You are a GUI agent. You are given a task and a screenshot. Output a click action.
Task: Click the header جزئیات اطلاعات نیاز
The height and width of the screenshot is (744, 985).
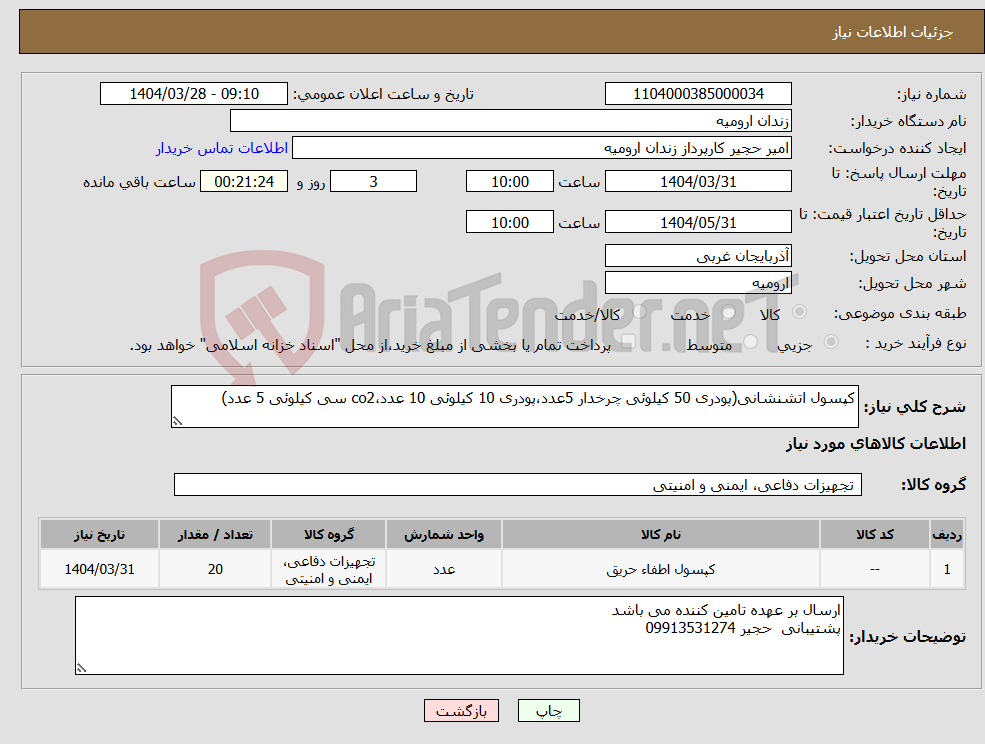[893, 32]
